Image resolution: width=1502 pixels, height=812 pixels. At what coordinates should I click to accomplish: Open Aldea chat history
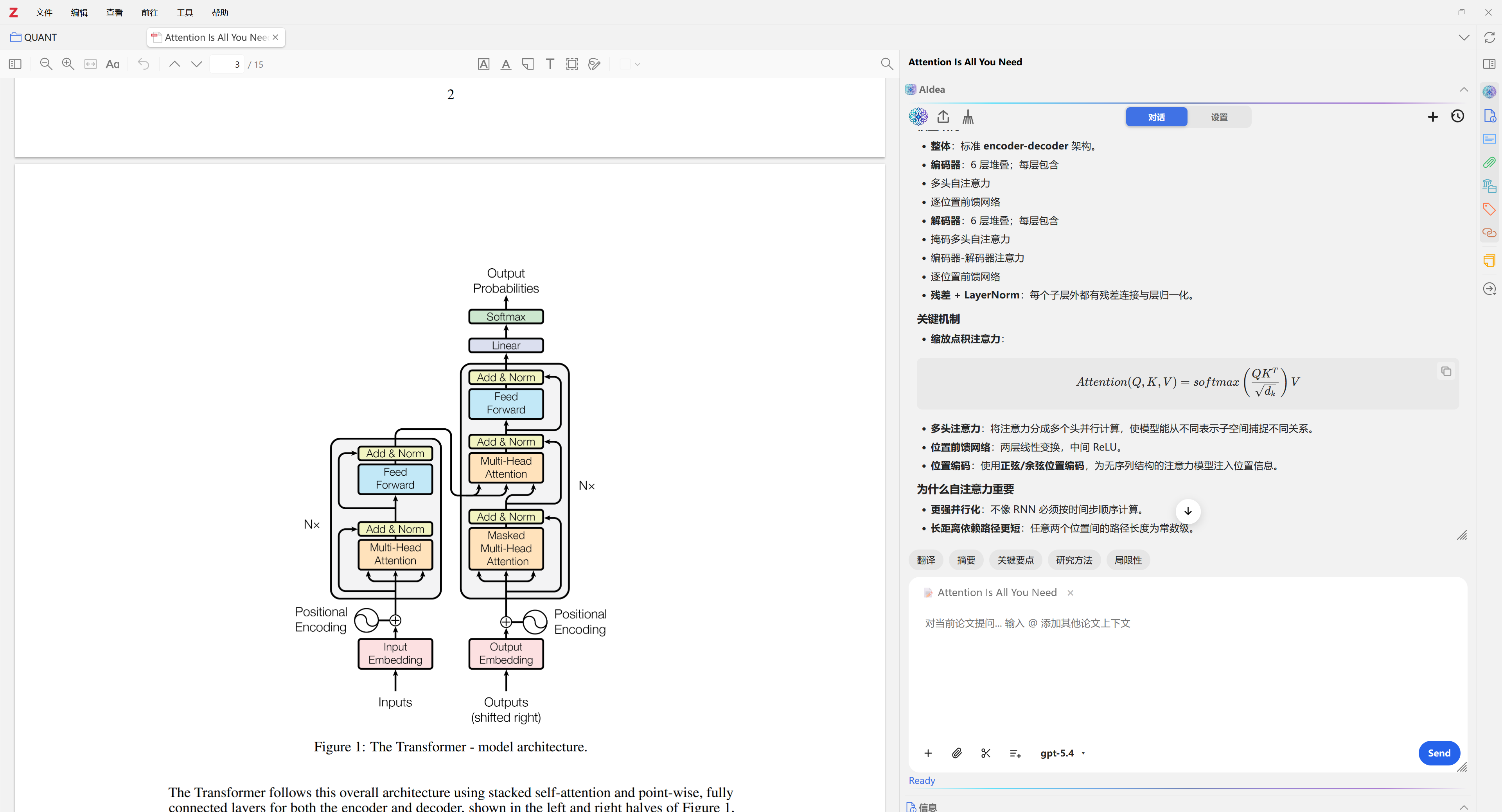[1458, 117]
